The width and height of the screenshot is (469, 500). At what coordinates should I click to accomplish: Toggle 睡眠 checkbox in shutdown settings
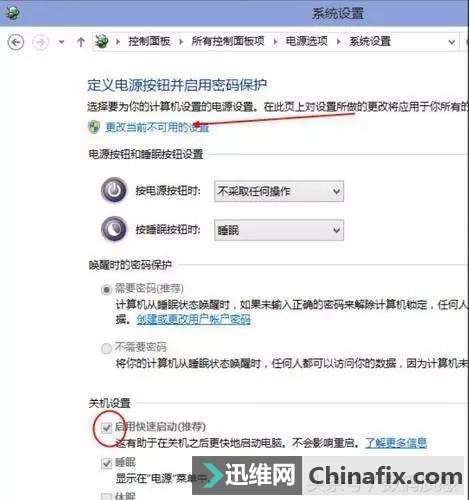pos(107,463)
